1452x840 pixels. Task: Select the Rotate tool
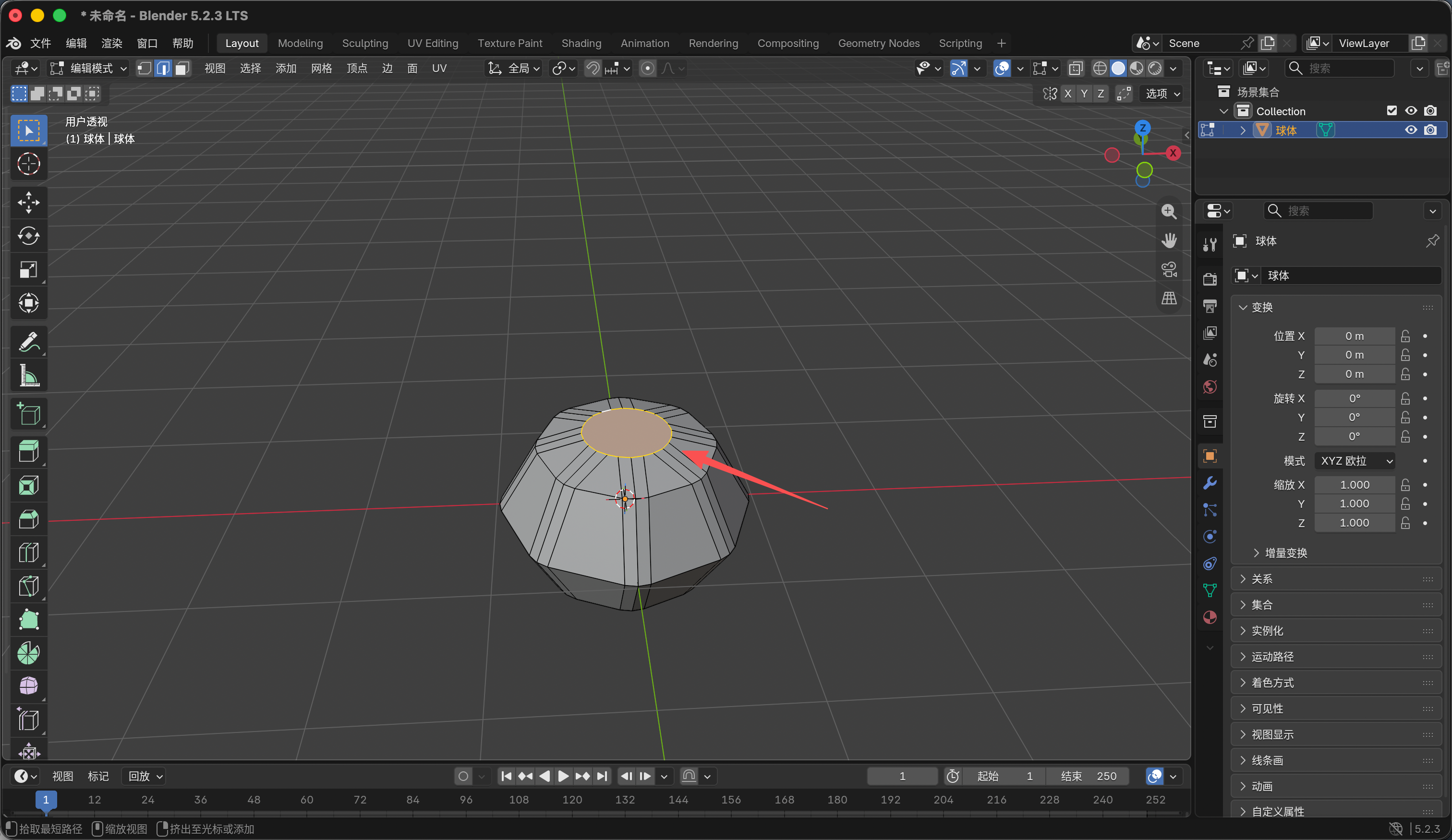coord(28,236)
